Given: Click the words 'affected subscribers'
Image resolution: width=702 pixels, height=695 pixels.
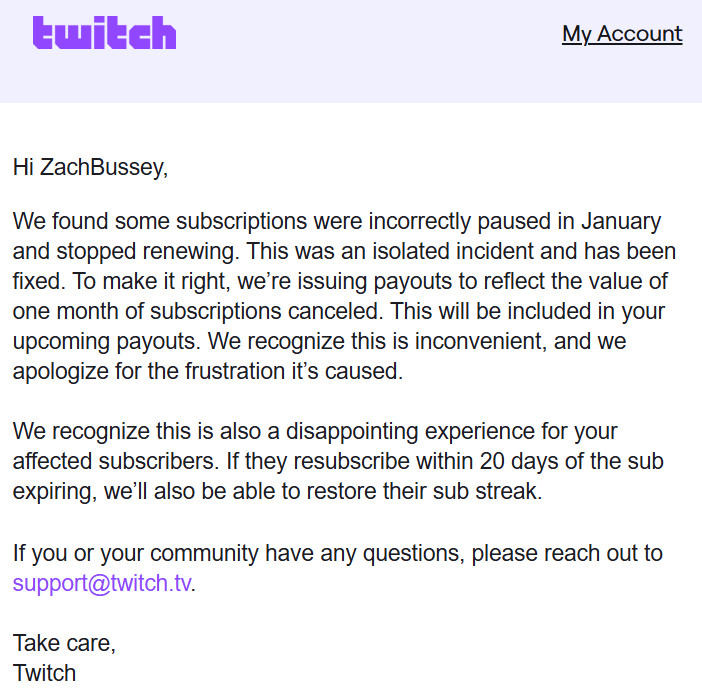Looking at the screenshot, I should (x=116, y=461).
